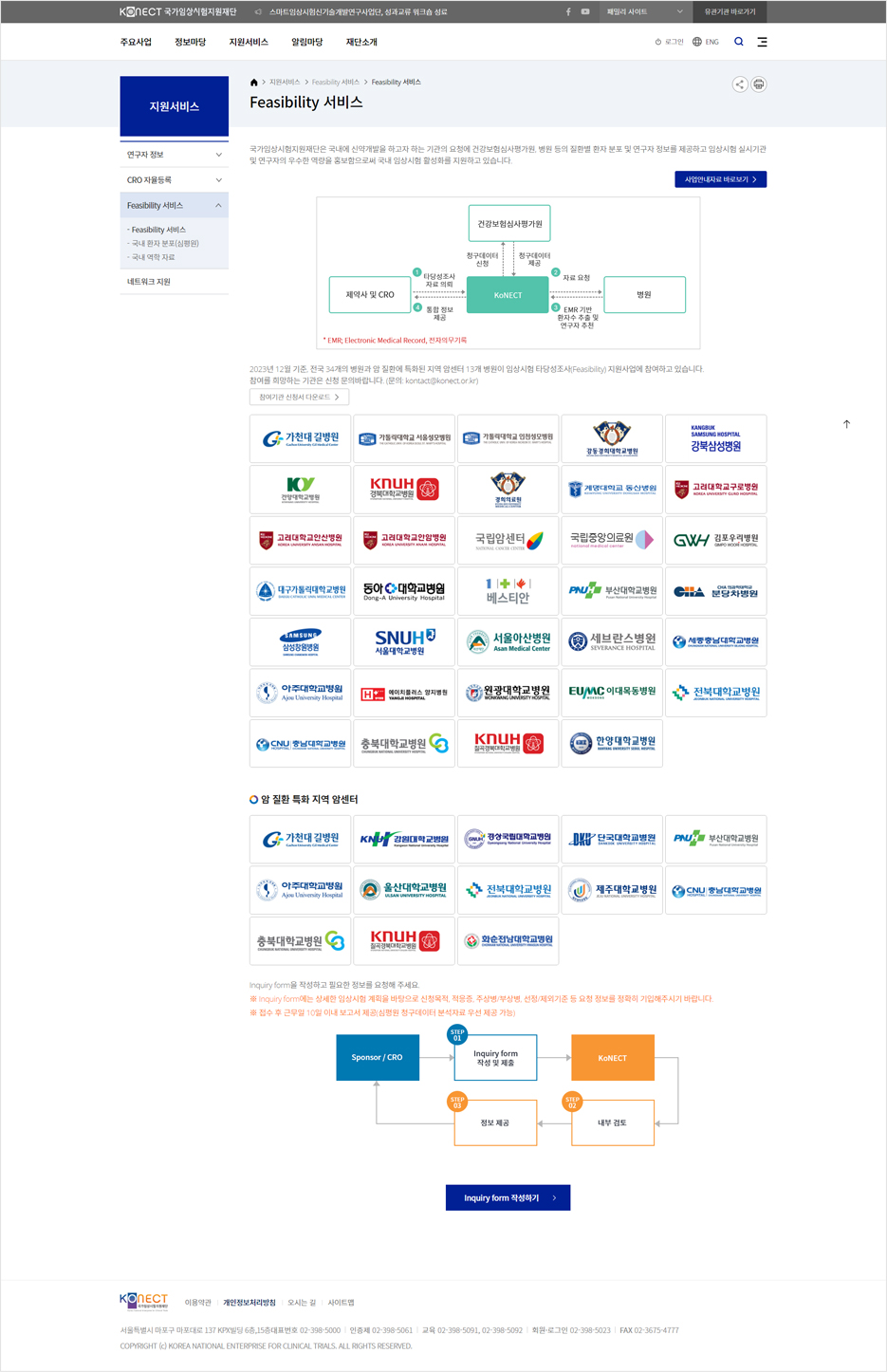Click the 동아대학교병원 logo

(x=404, y=591)
